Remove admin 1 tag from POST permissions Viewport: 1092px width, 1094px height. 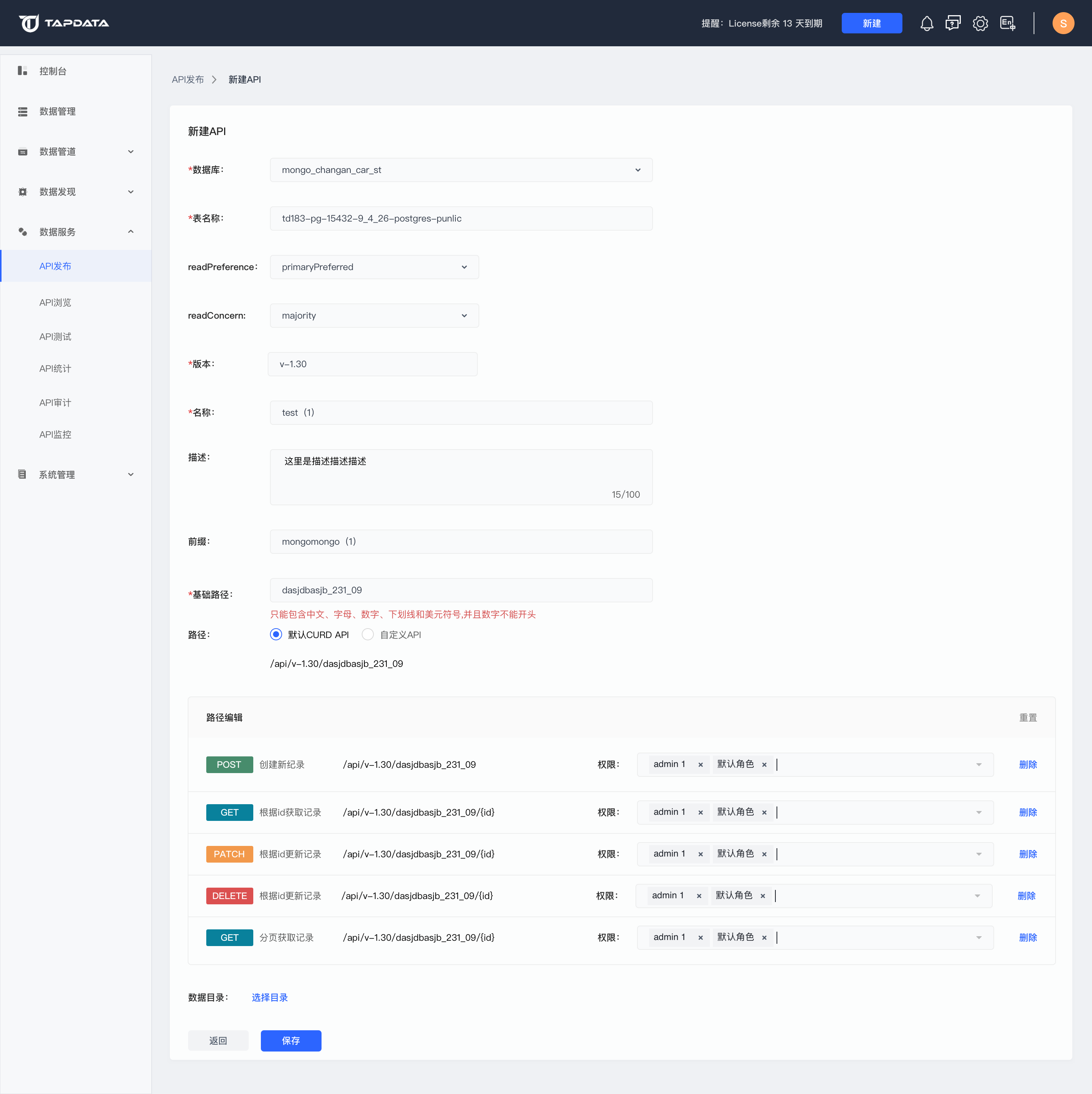(x=700, y=764)
